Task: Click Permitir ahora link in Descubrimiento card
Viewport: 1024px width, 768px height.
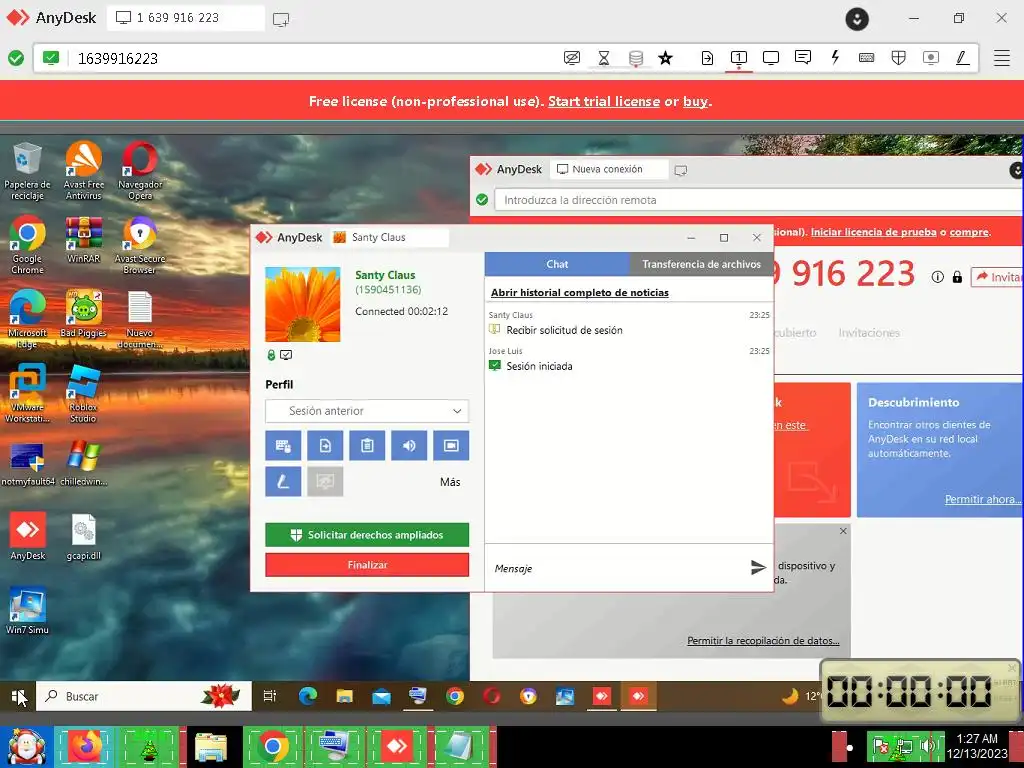Action: tap(981, 499)
